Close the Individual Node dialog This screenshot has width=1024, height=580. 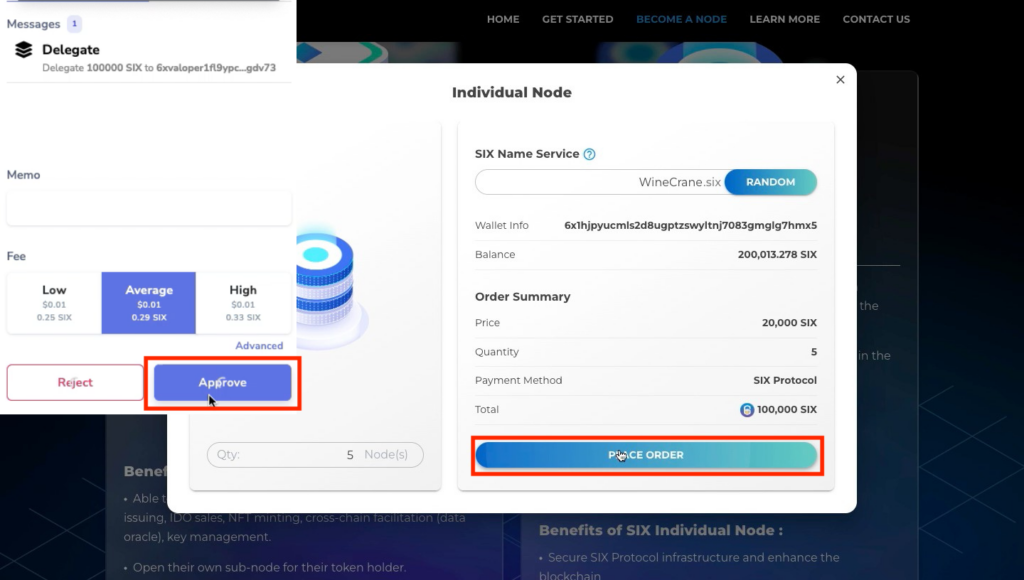(x=840, y=79)
